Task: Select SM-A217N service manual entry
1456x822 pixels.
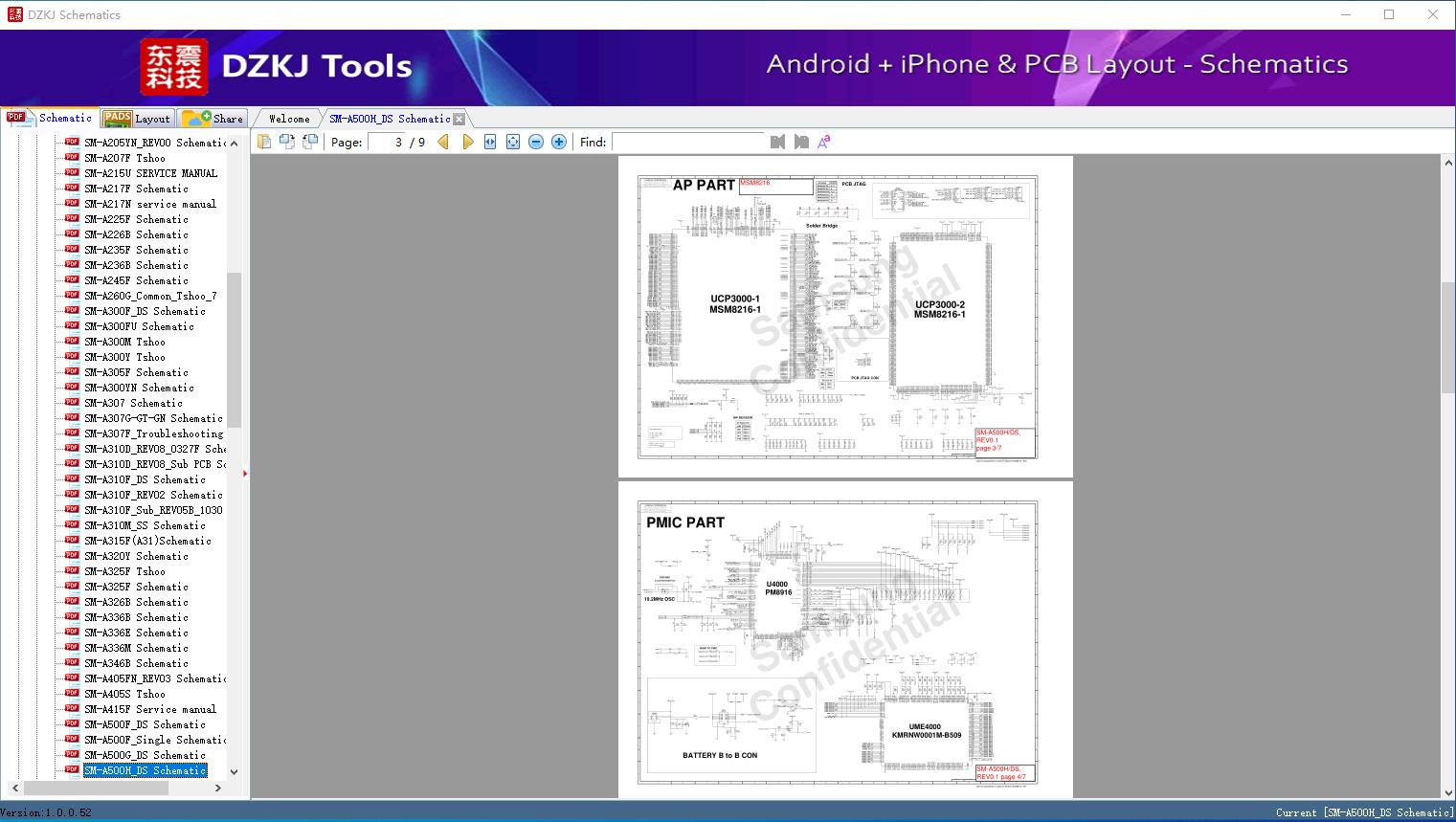Action: (x=150, y=204)
